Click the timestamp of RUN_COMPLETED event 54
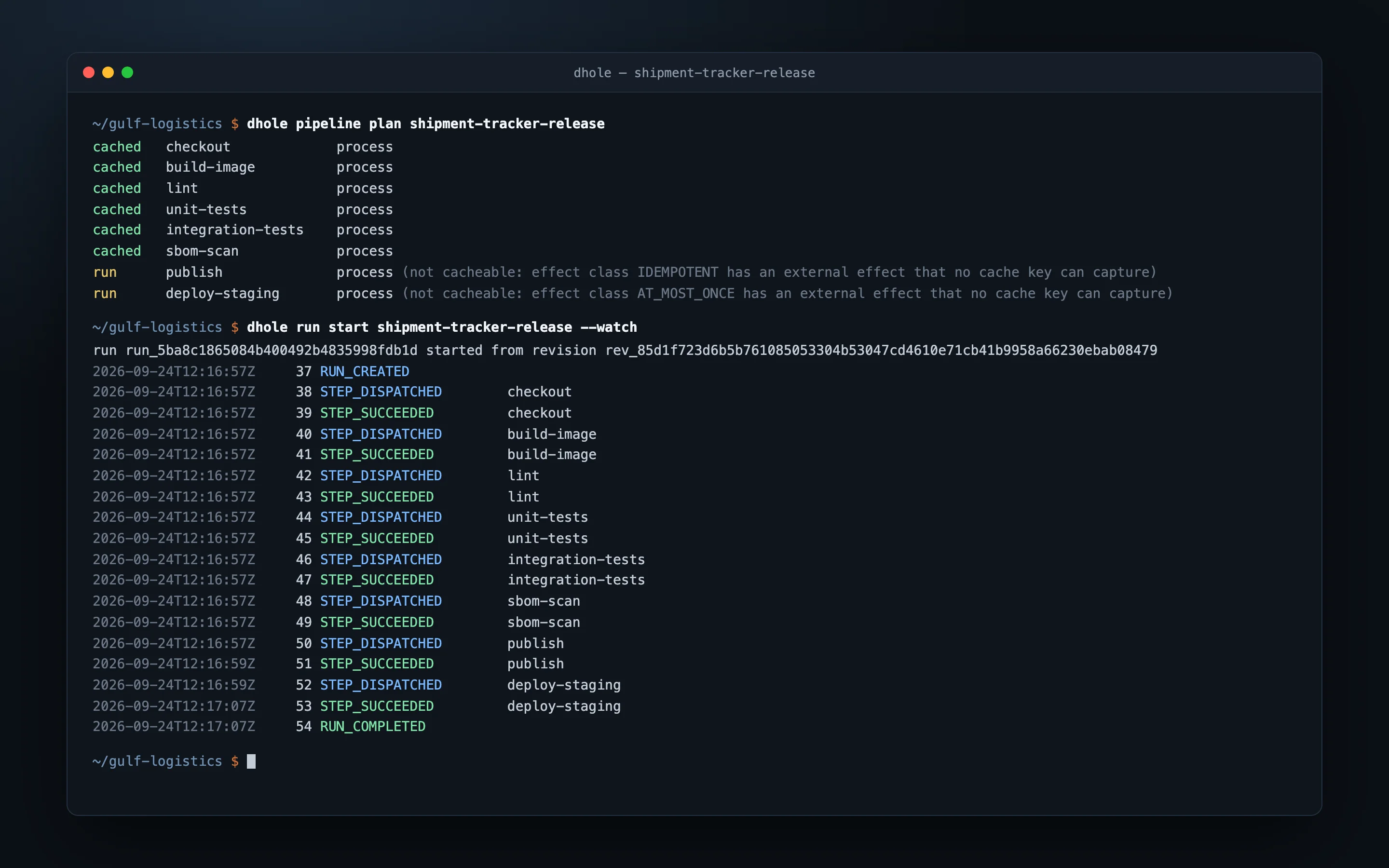Viewport: 1389px width, 868px height. pos(174,726)
